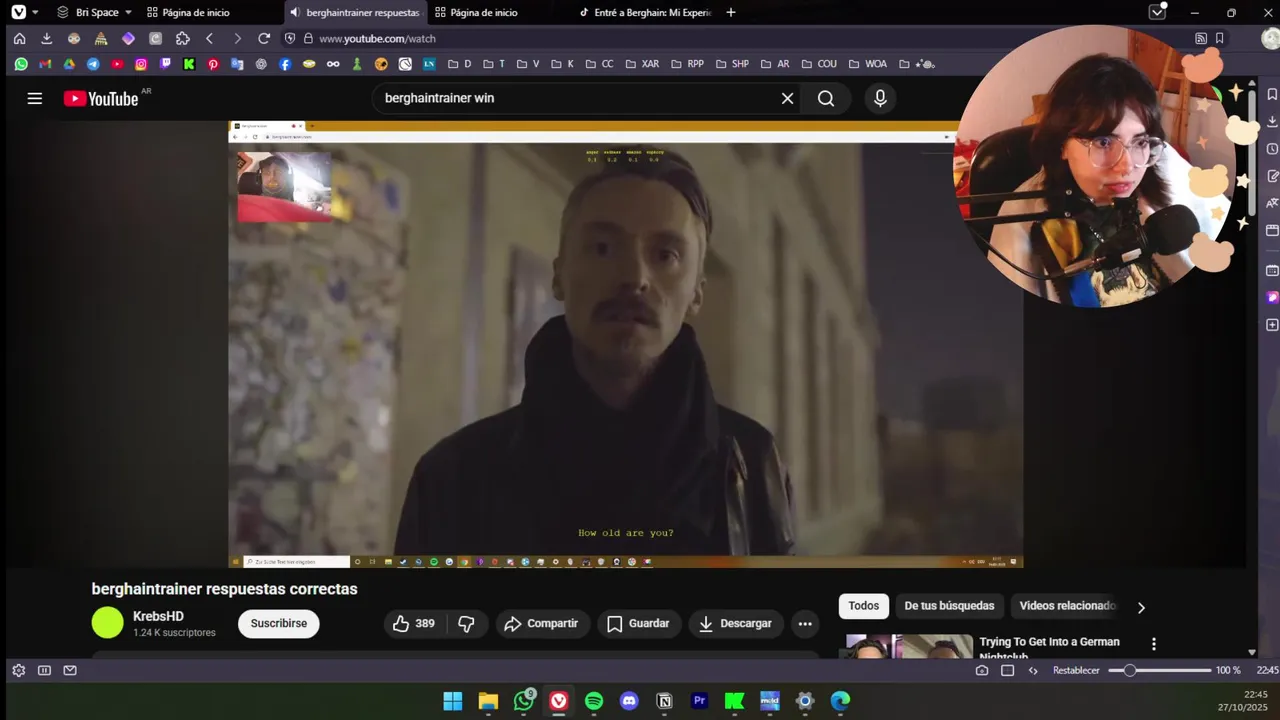Open options for Trying To Get Into video

pos(1153,644)
